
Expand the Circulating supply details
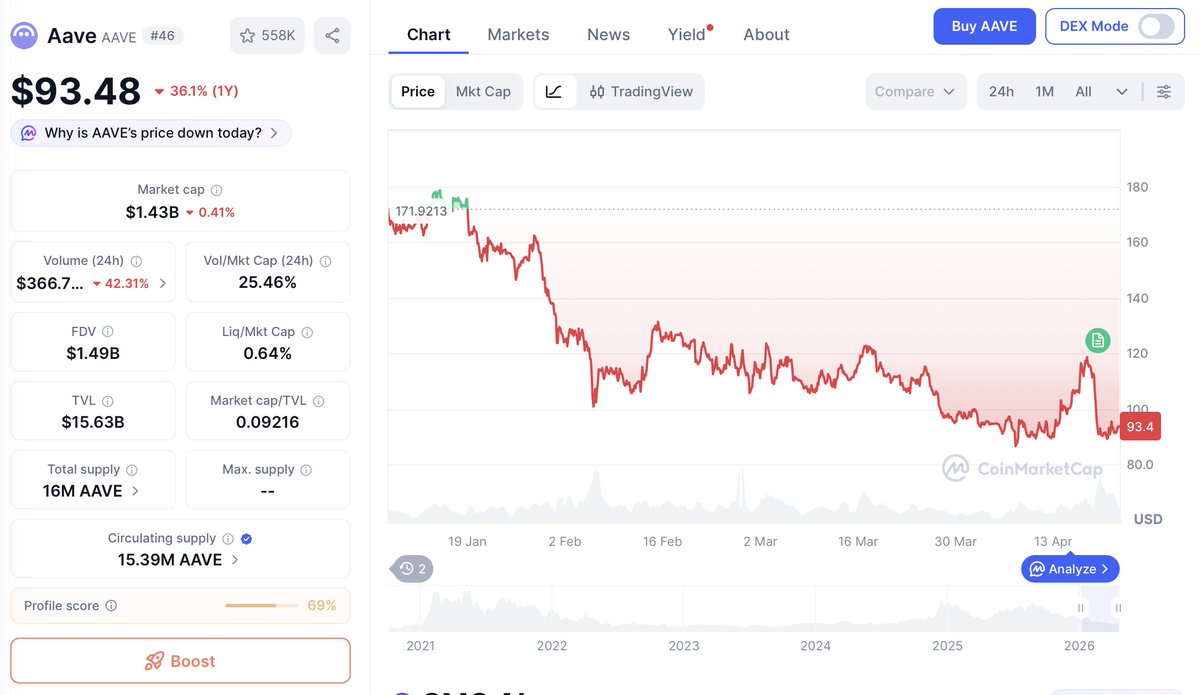[235, 560]
